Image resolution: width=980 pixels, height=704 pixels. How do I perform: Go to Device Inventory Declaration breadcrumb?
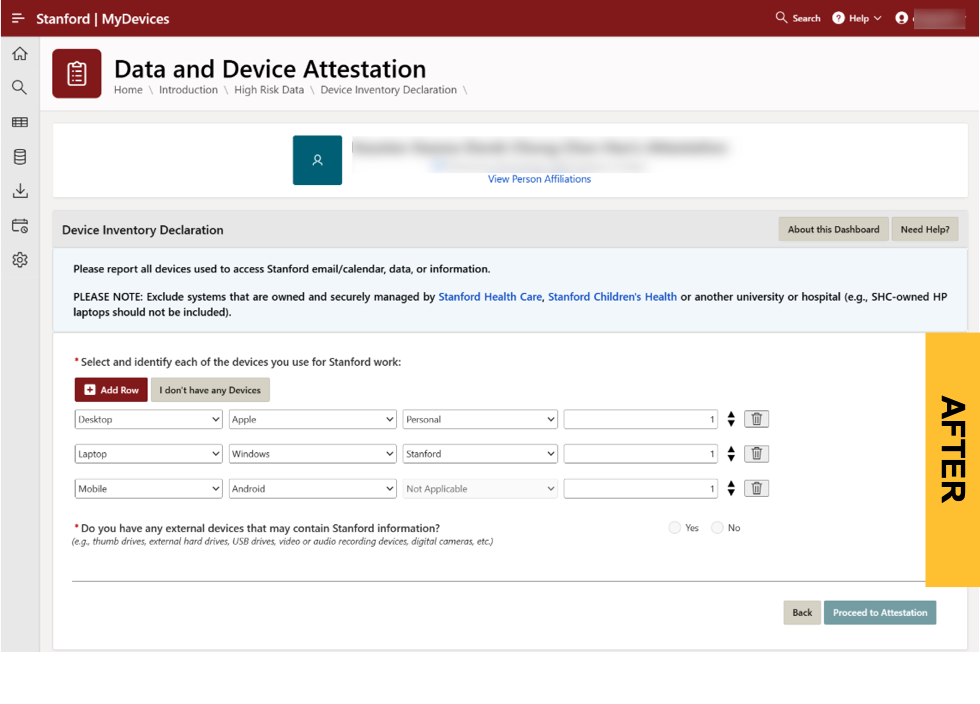point(388,90)
